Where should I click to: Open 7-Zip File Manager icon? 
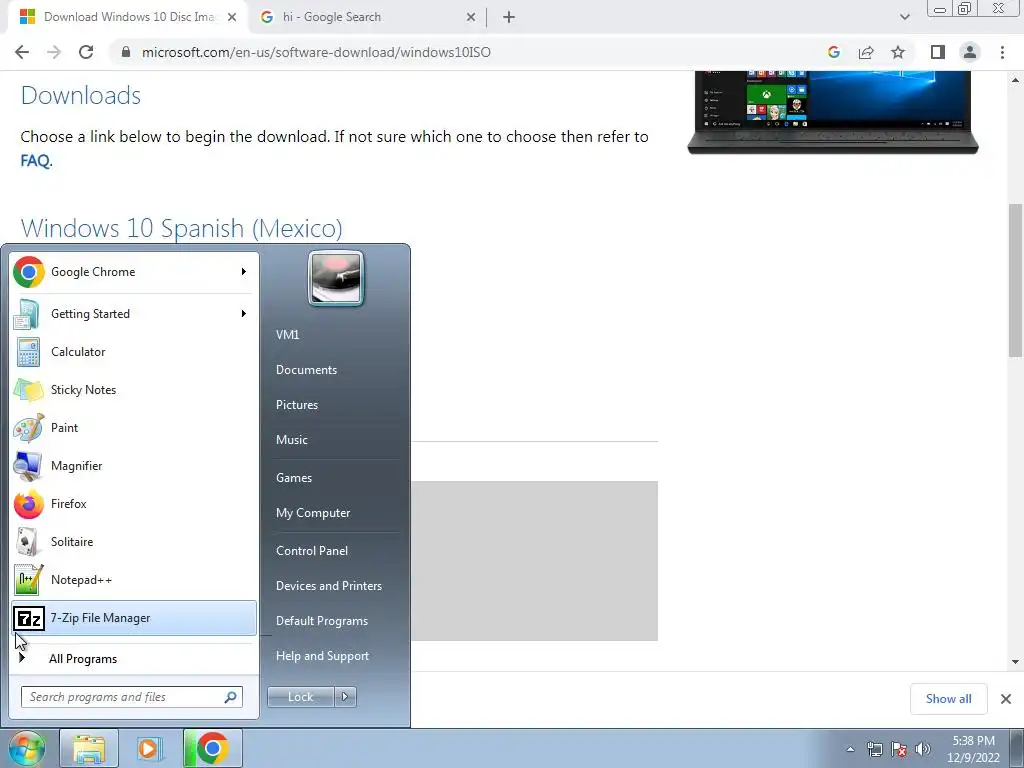(x=28, y=618)
